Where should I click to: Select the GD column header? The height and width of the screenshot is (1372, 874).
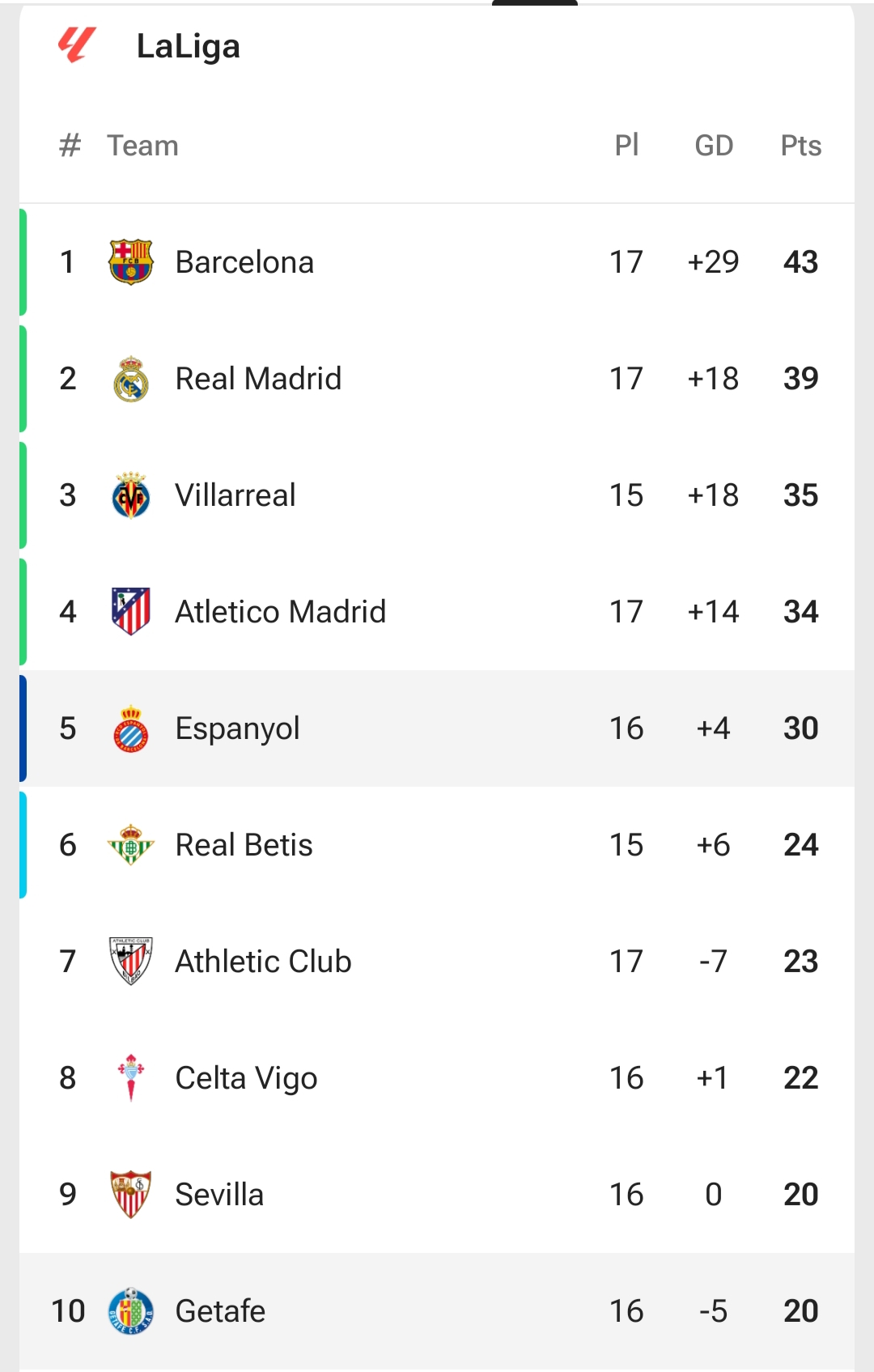(714, 146)
